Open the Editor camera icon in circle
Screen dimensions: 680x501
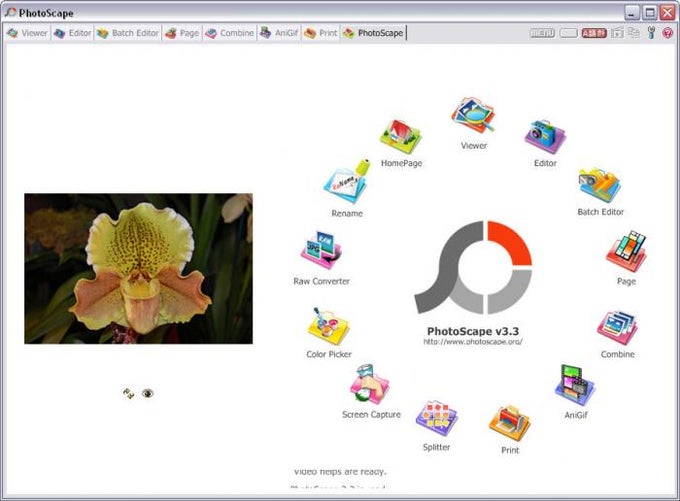coord(545,136)
